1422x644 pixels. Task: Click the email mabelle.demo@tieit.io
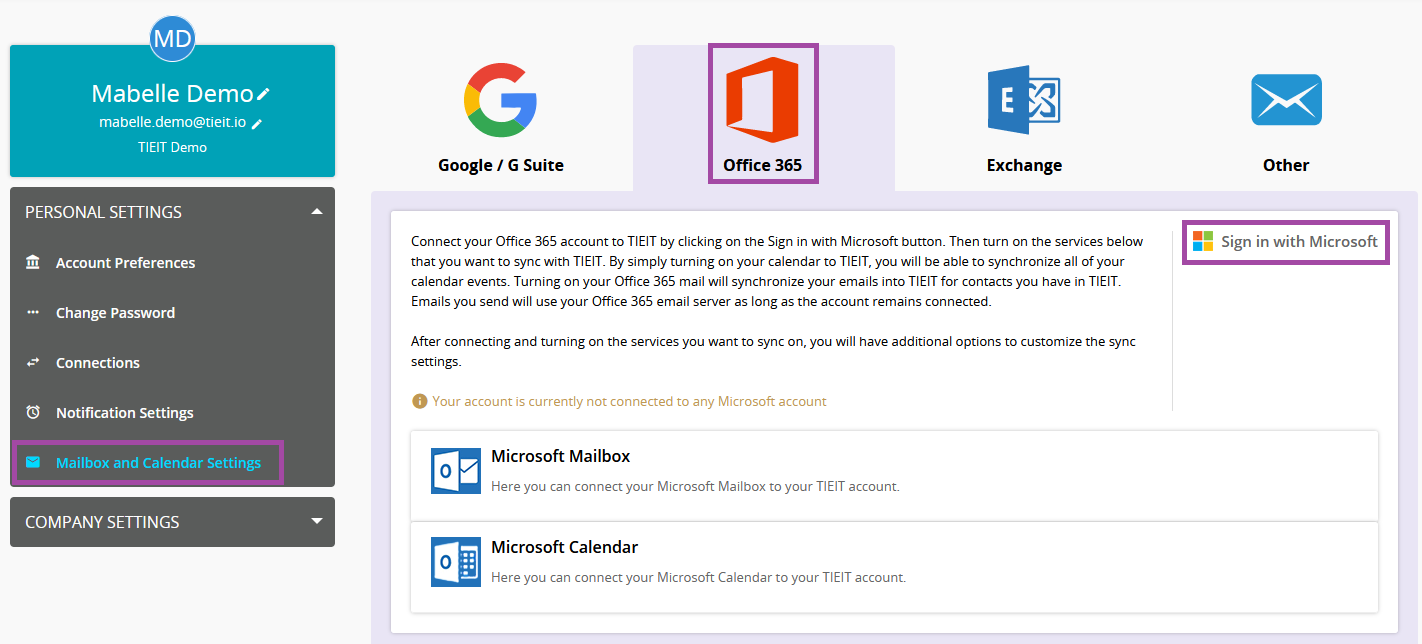172,122
